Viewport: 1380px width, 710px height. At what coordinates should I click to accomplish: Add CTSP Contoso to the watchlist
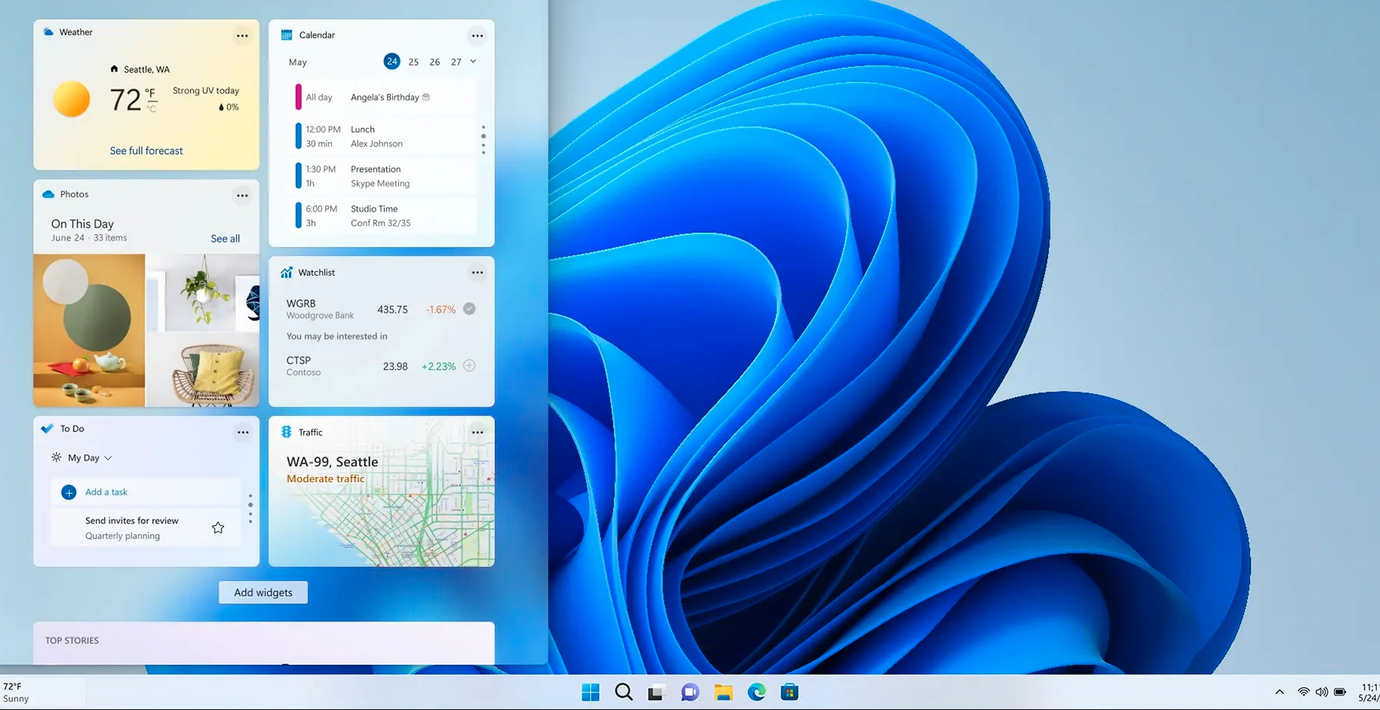point(469,366)
